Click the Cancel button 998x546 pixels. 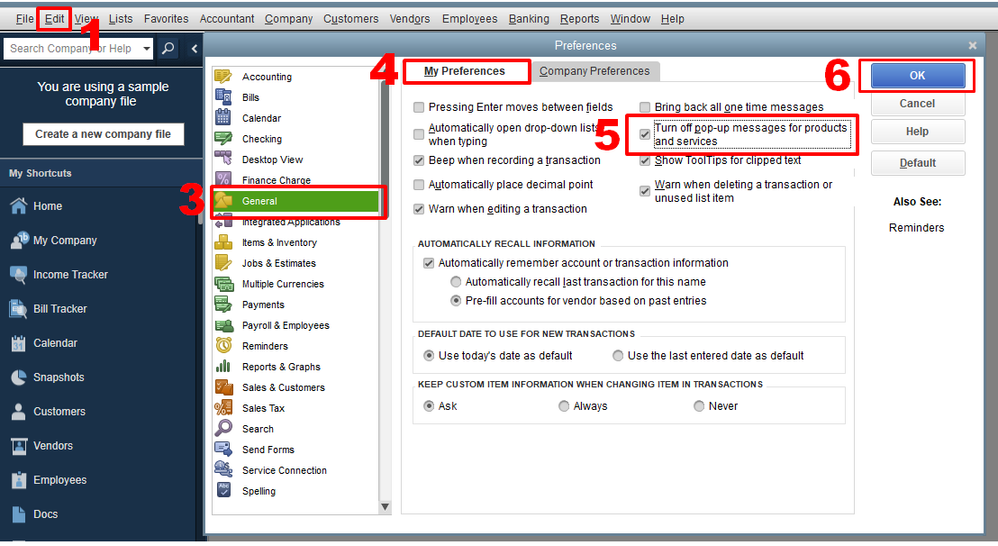pyautogui.click(x=917, y=103)
